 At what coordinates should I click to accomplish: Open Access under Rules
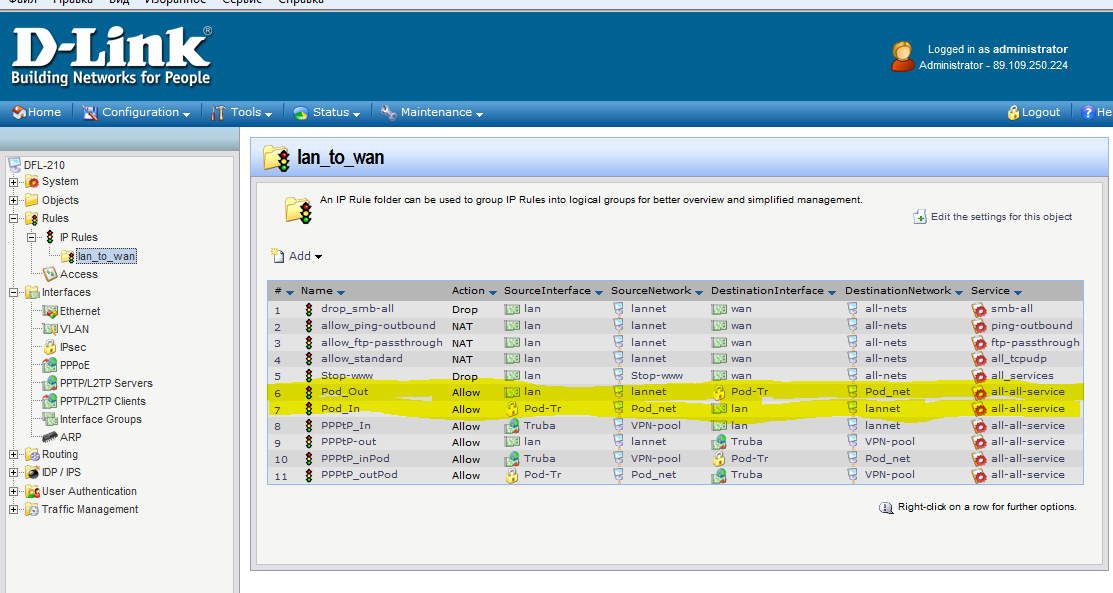pos(79,274)
